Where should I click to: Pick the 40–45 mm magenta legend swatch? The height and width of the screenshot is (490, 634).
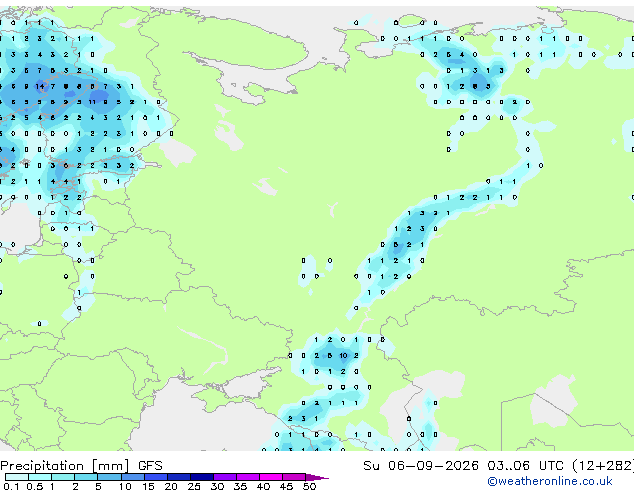pyautogui.click(x=271, y=477)
